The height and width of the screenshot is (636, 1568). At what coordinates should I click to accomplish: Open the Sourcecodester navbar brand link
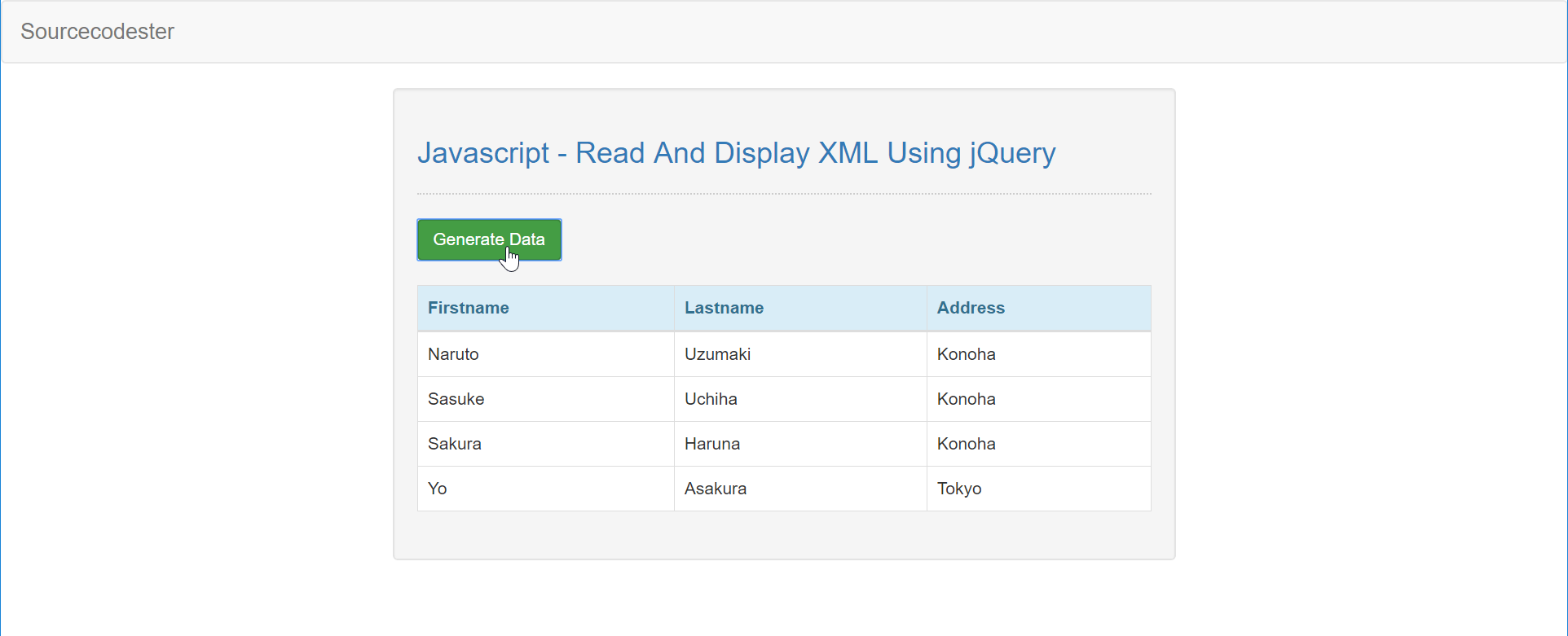[97, 31]
